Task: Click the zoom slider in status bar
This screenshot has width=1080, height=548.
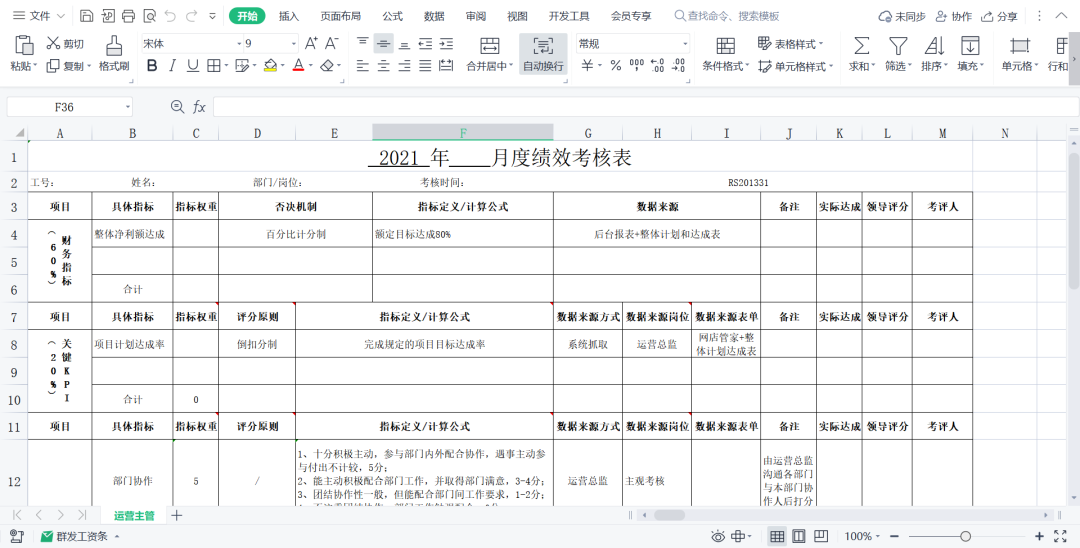Action: point(965,537)
